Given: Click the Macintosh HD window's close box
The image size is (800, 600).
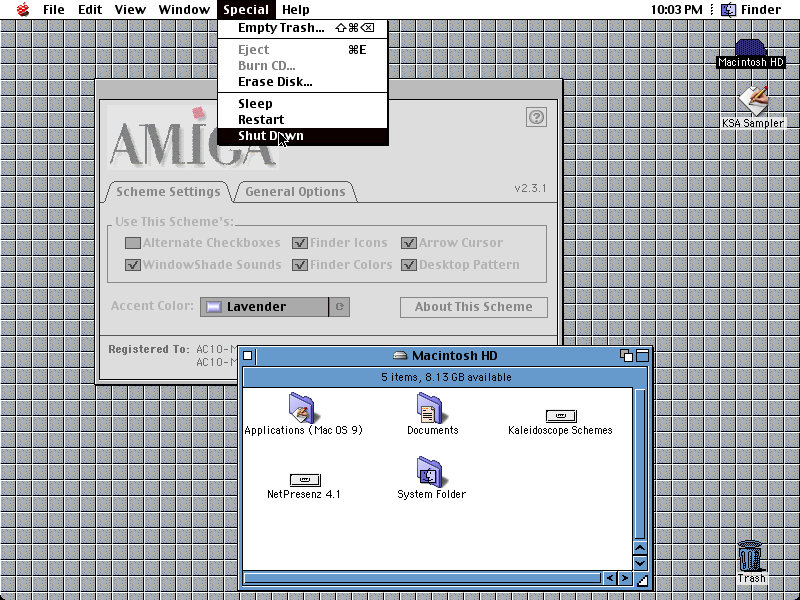Looking at the screenshot, I should (248, 356).
